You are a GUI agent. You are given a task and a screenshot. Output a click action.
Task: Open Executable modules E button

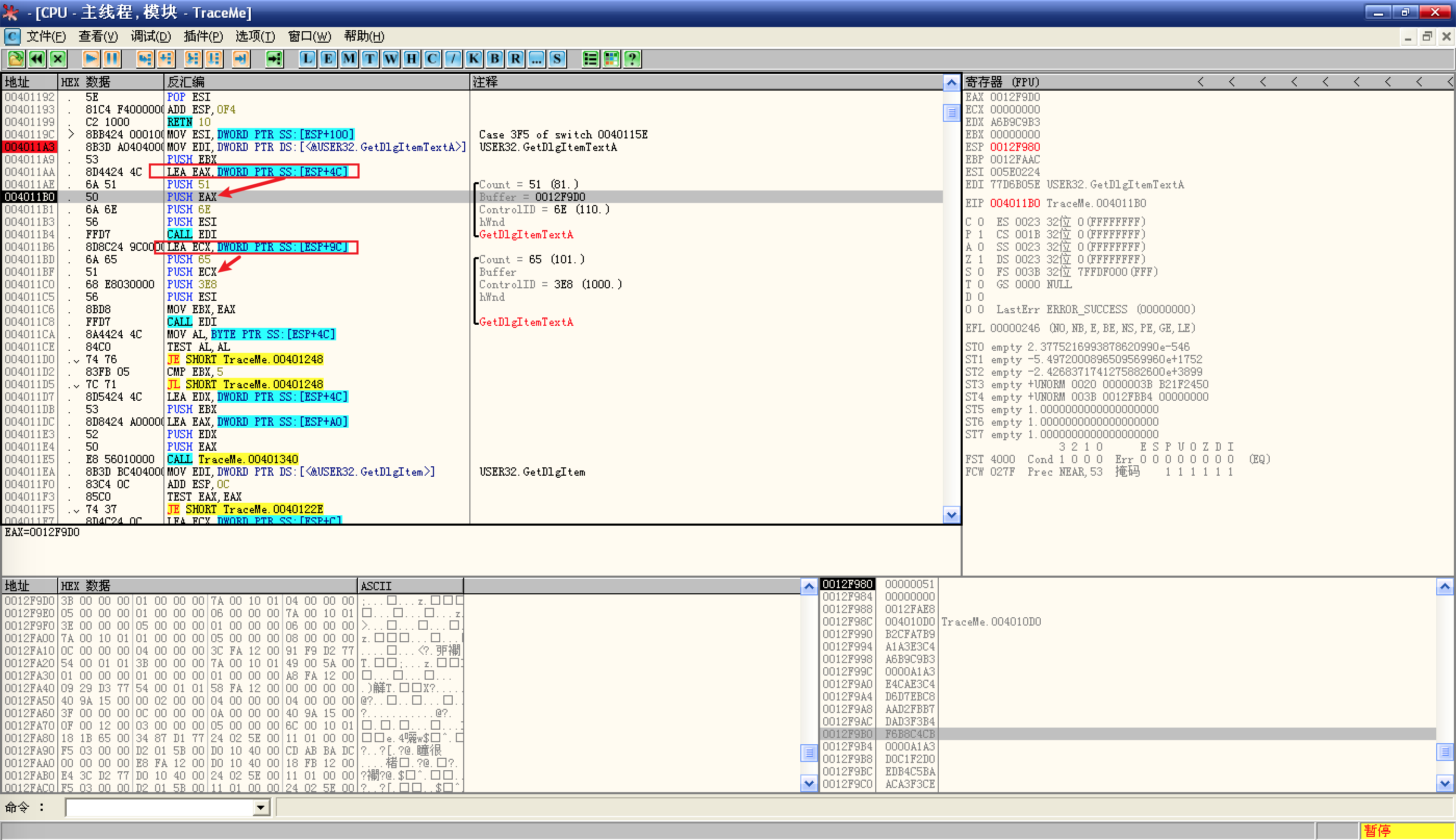(x=328, y=58)
